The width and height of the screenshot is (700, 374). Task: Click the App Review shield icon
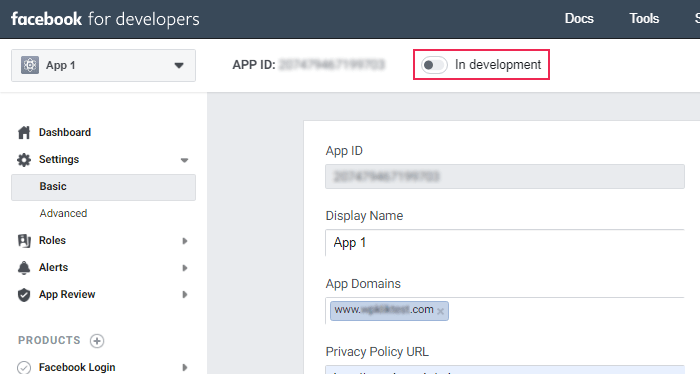(24, 295)
